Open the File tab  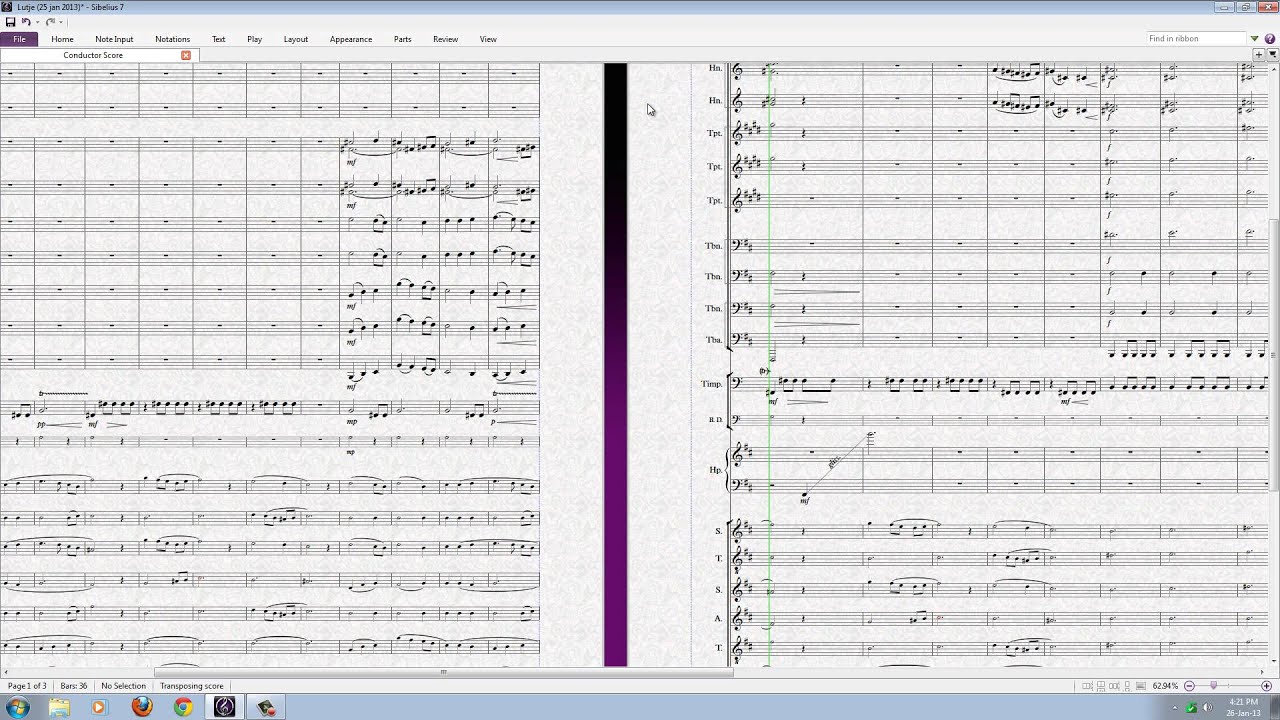pos(19,39)
